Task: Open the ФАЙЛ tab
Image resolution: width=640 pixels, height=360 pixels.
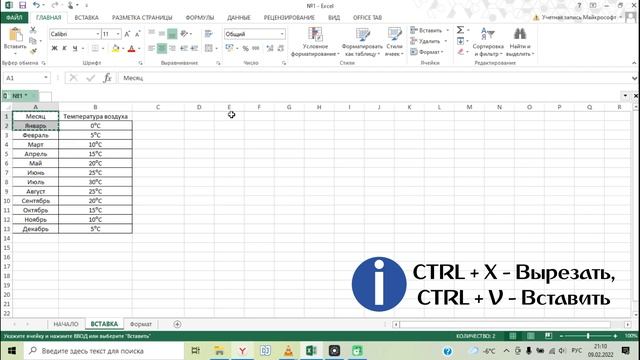Action: tap(14, 18)
